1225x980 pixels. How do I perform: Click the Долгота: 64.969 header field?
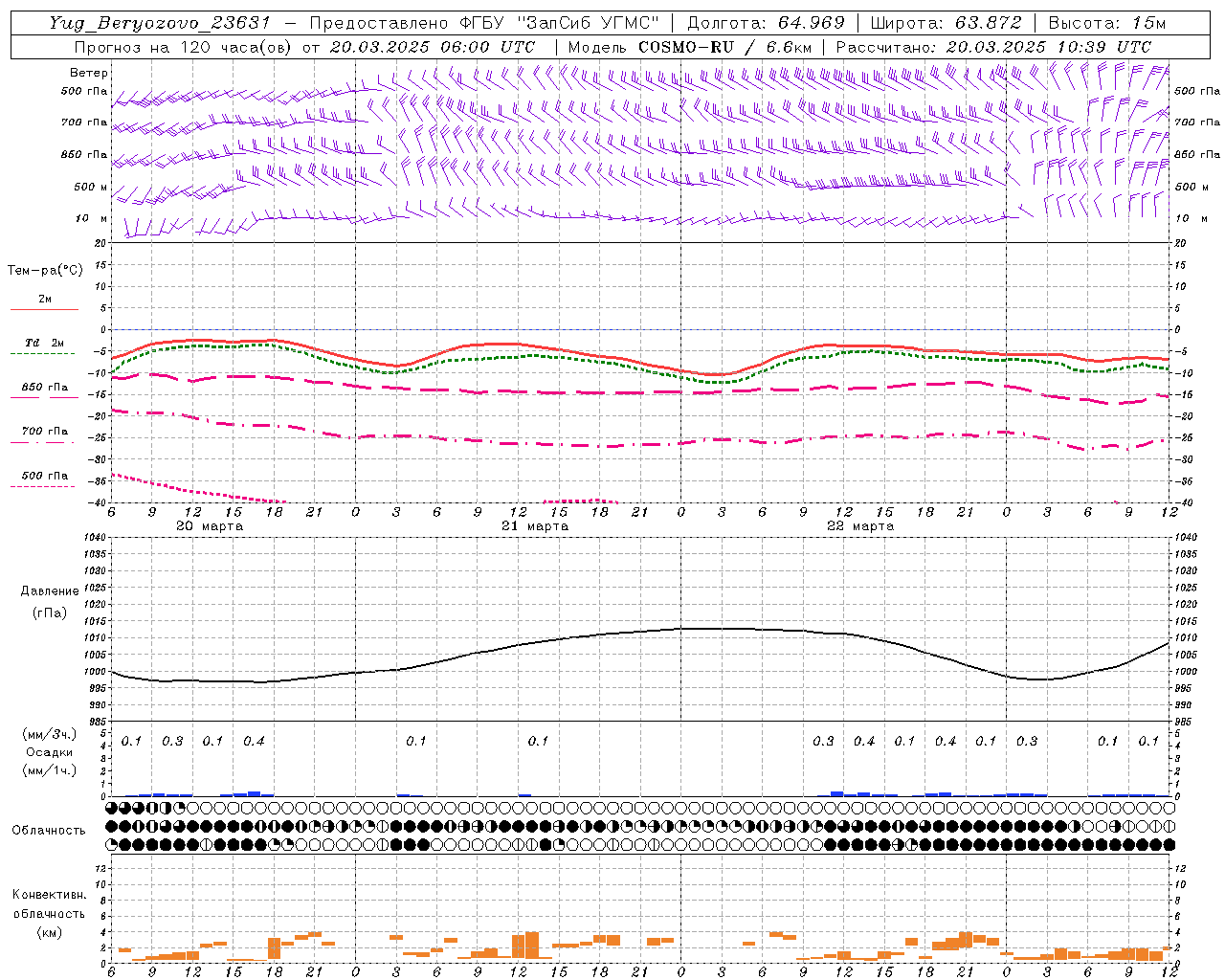[766, 23]
